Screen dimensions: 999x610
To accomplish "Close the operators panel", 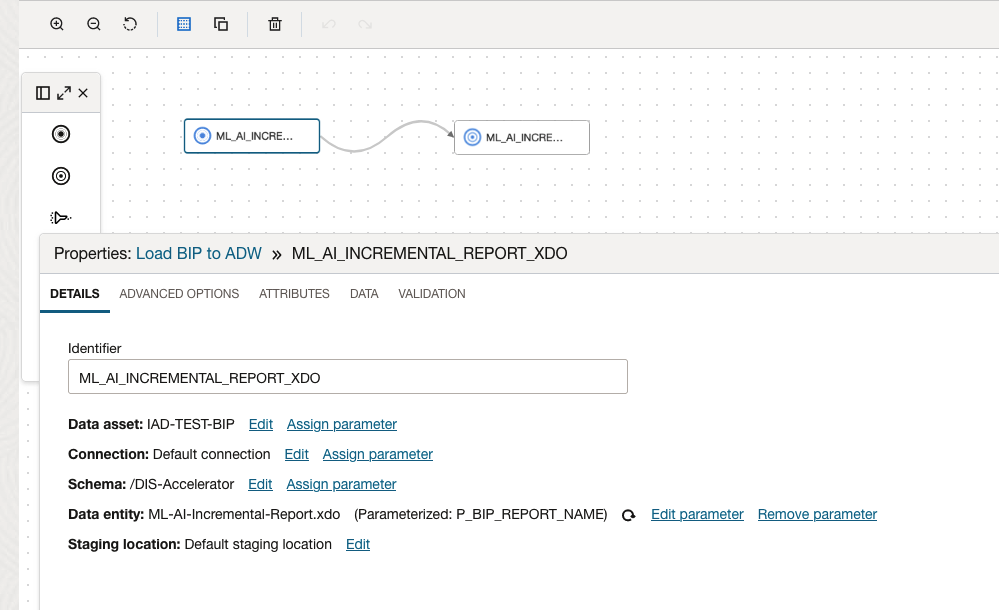I will [84, 92].
